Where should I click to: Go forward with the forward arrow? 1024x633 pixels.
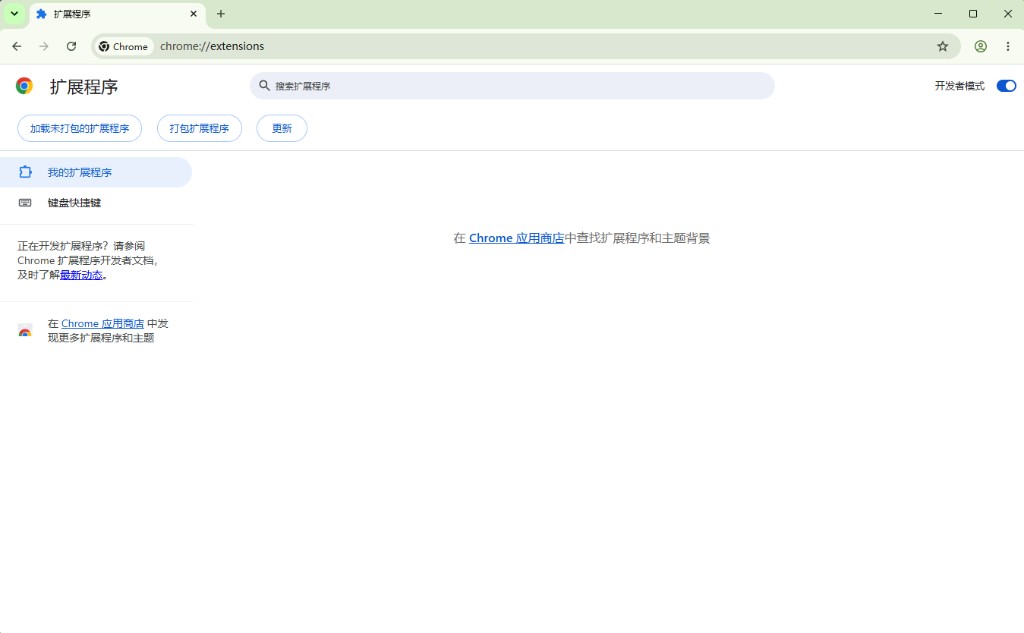[44, 46]
